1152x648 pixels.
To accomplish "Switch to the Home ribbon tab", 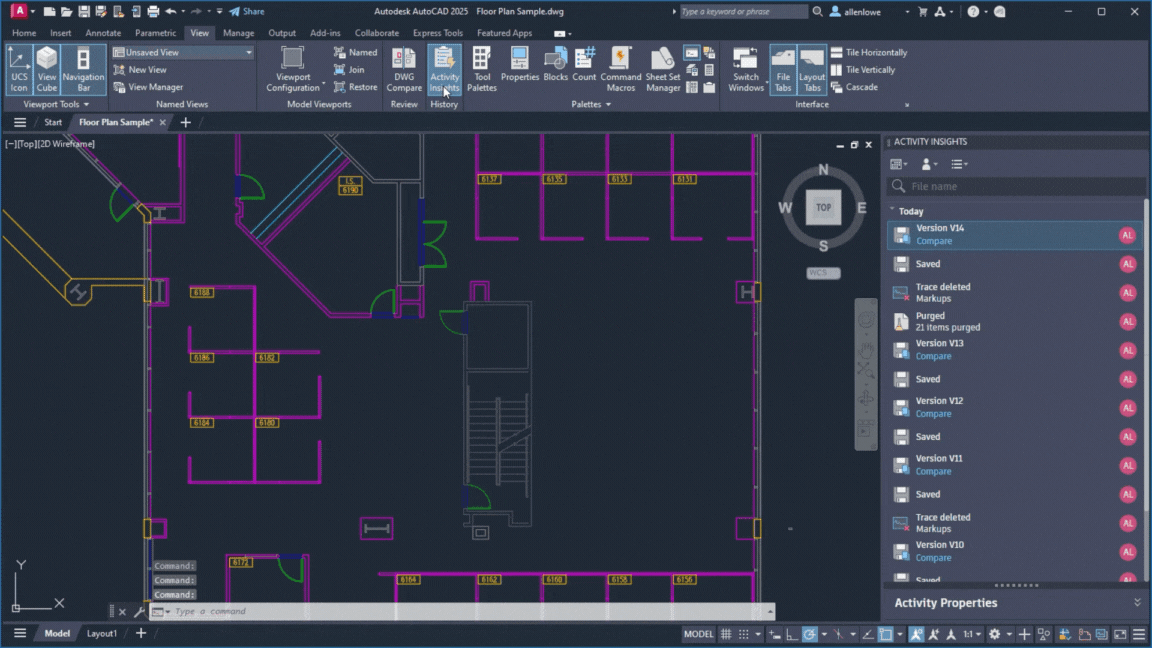I will coord(24,33).
